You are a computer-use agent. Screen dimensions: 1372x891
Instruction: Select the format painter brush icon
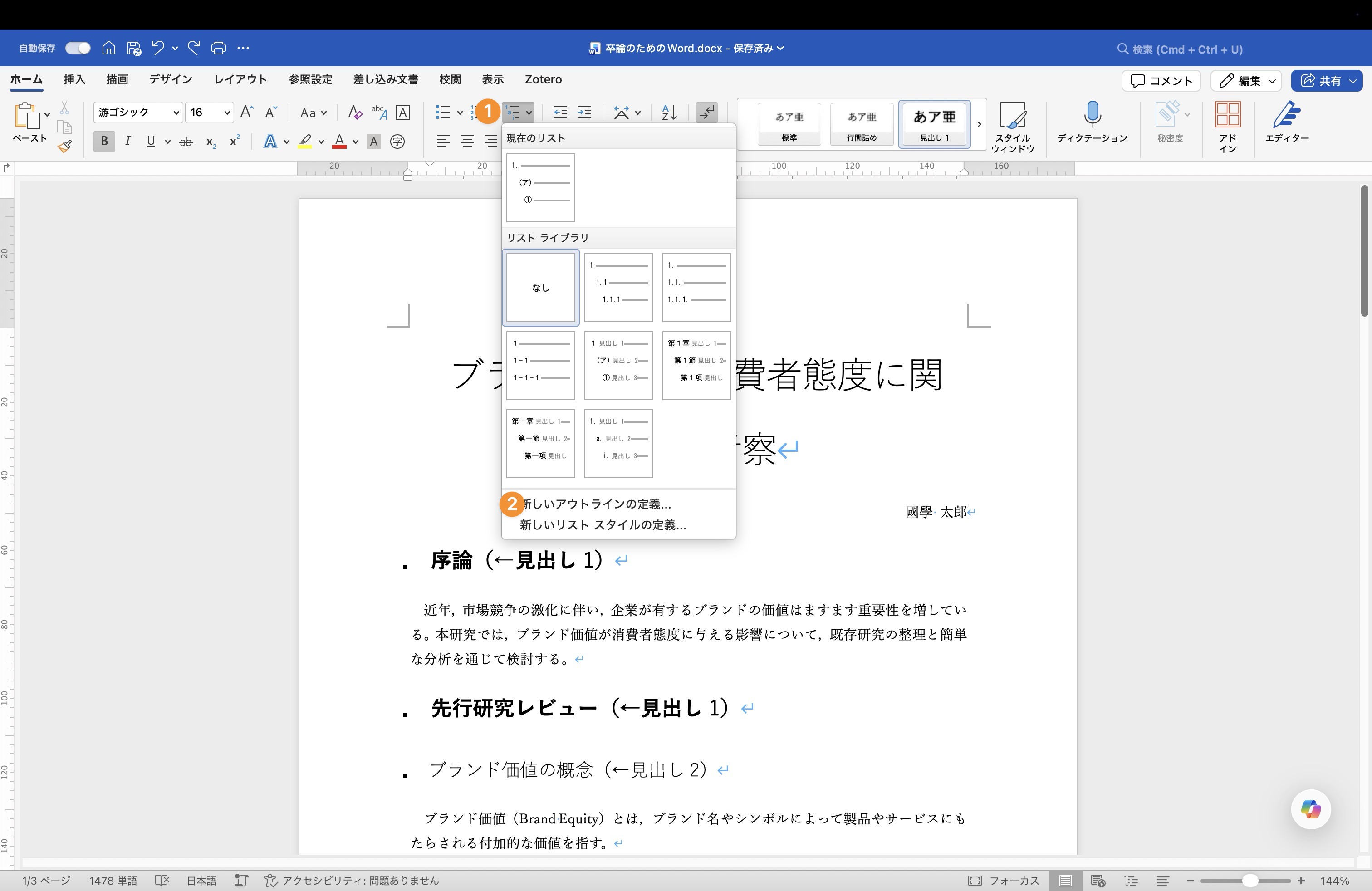(x=64, y=147)
